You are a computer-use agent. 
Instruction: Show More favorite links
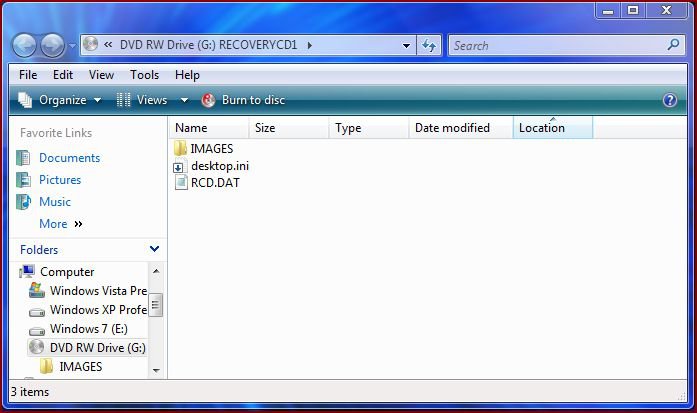[61, 224]
